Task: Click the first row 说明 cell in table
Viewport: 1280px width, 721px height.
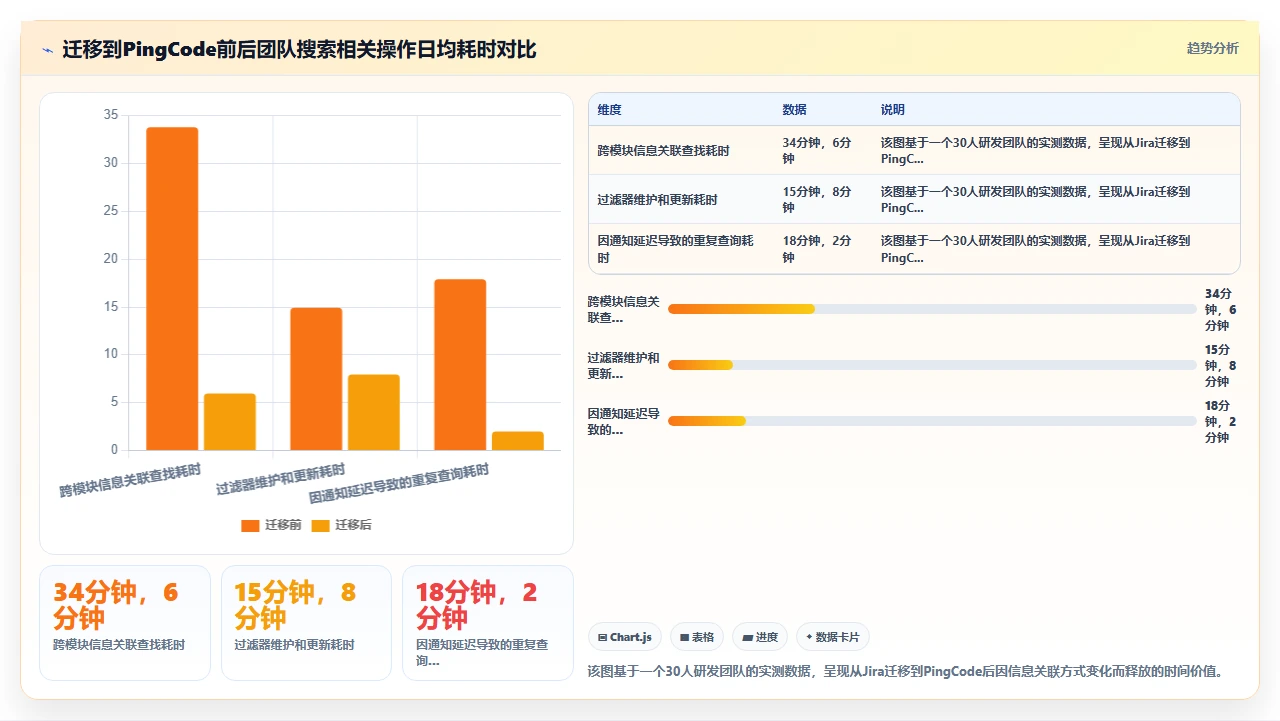Action: coord(1036,151)
